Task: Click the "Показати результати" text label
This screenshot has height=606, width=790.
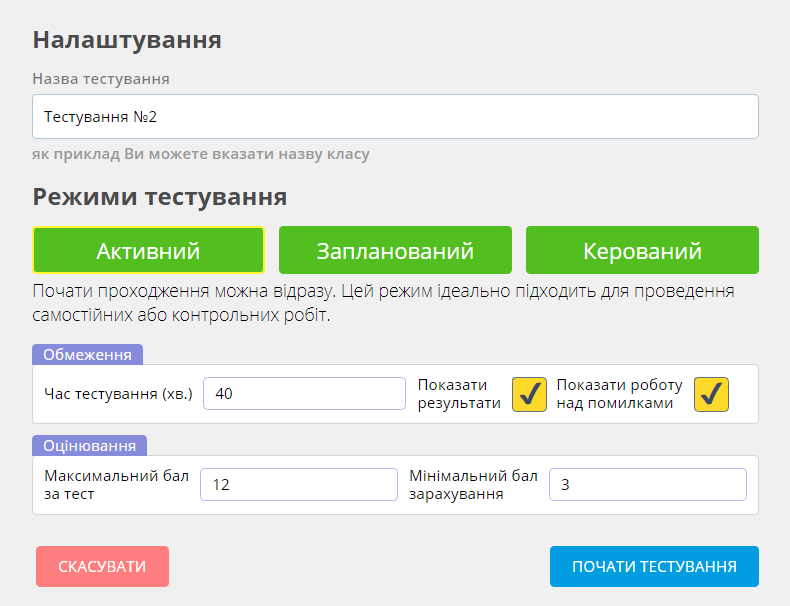Action: click(459, 394)
